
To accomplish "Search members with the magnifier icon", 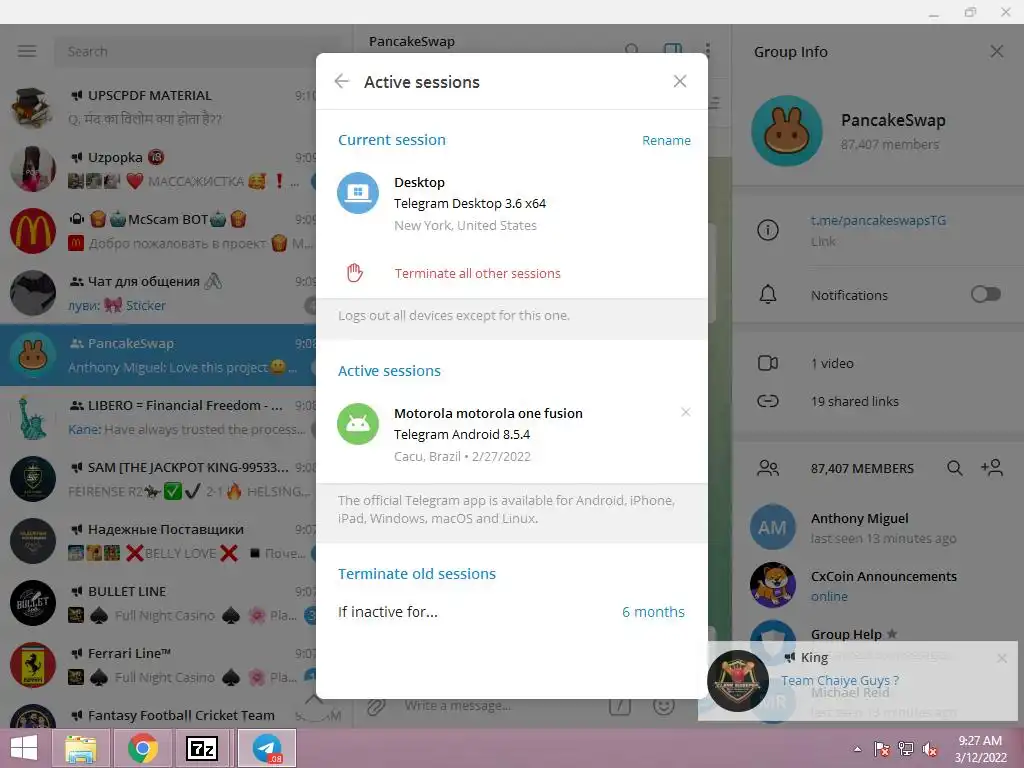I will pyautogui.click(x=955, y=468).
